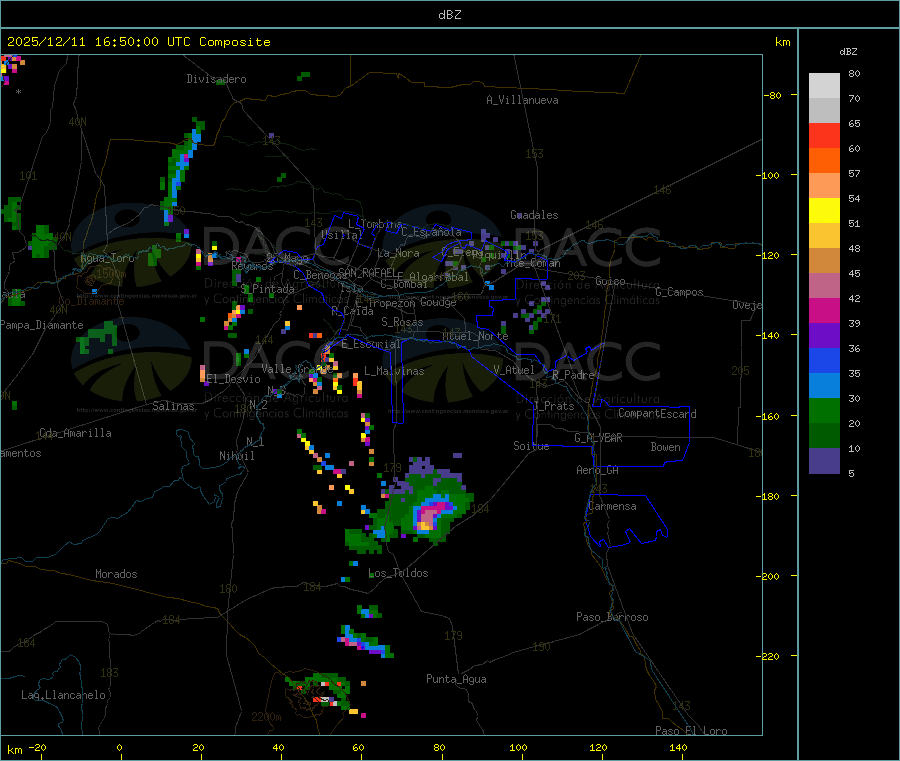Select the La_Nora map label
Image resolution: width=900 pixels, height=761 pixels.
click(x=398, y=253)
